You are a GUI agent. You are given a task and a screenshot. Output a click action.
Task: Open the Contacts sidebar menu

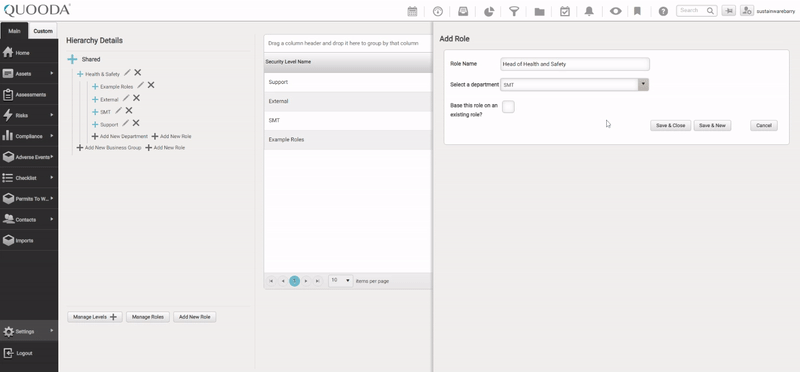[x=29, y=219]
